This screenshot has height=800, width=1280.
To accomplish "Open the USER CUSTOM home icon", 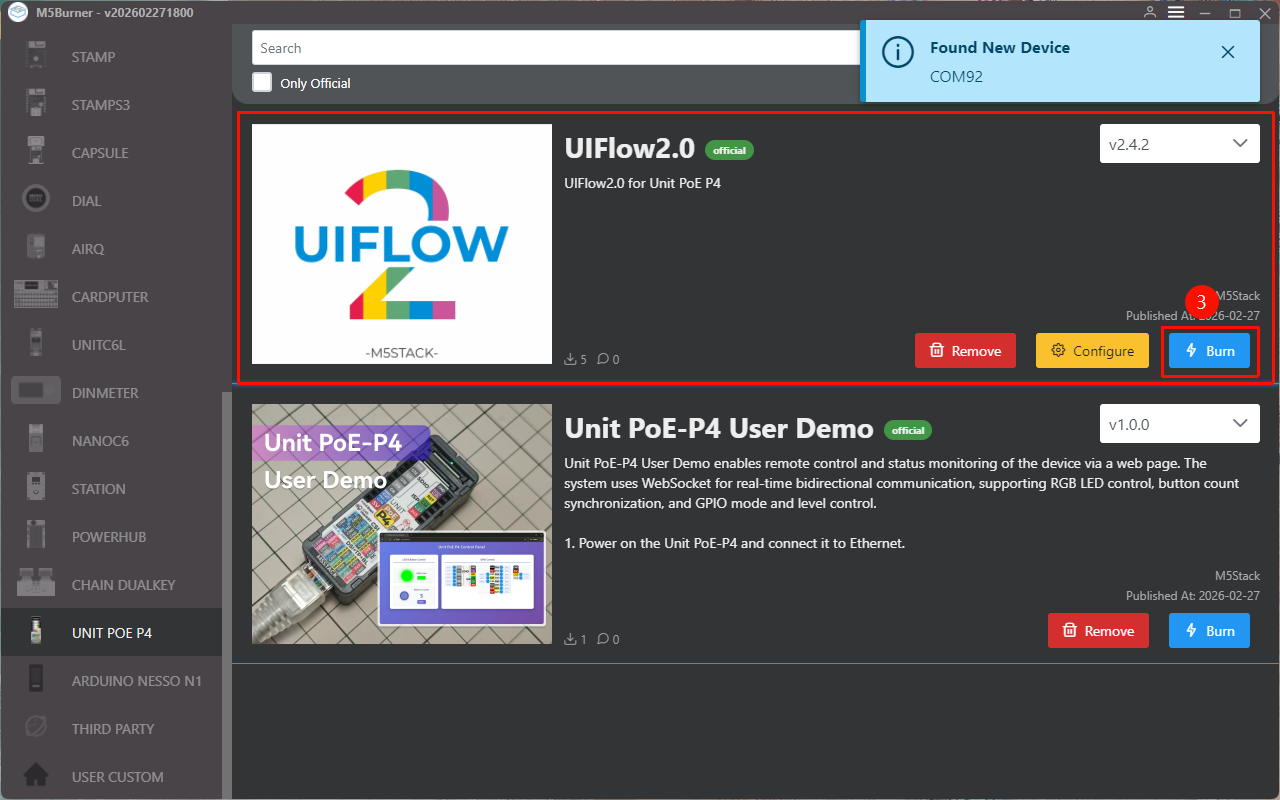I will 36,776.
